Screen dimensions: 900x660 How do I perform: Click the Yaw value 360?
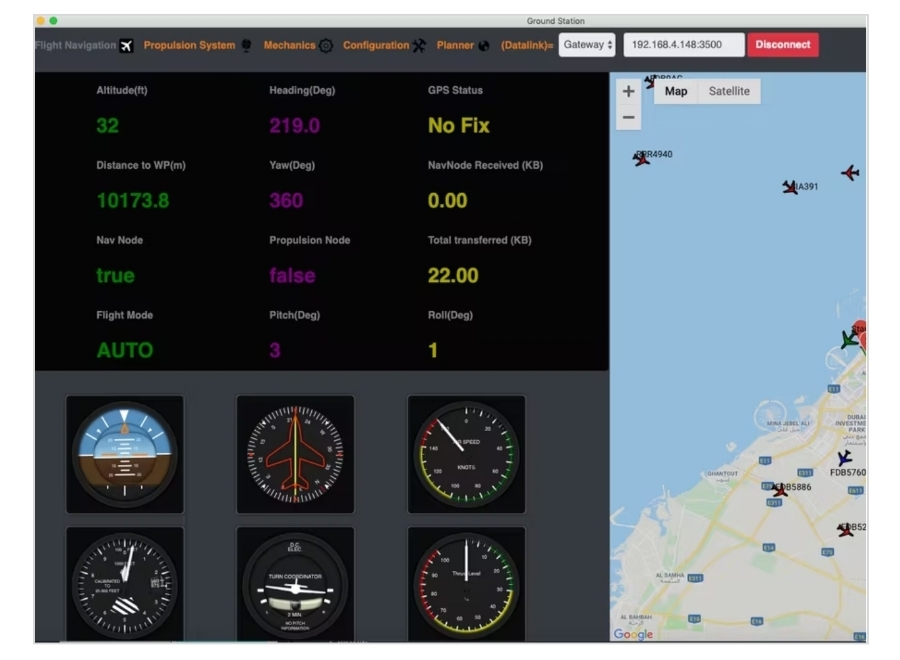[286, 201]
